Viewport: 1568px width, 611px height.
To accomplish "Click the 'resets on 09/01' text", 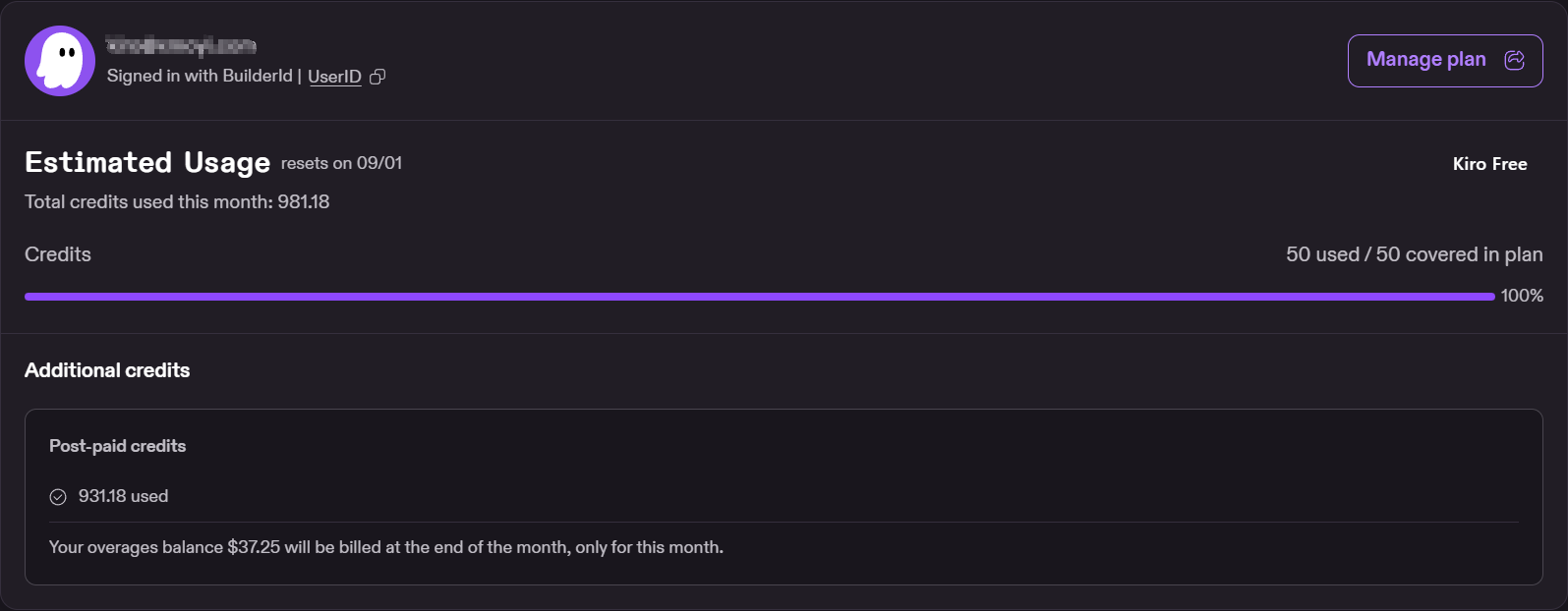I will tap(341, 164).
